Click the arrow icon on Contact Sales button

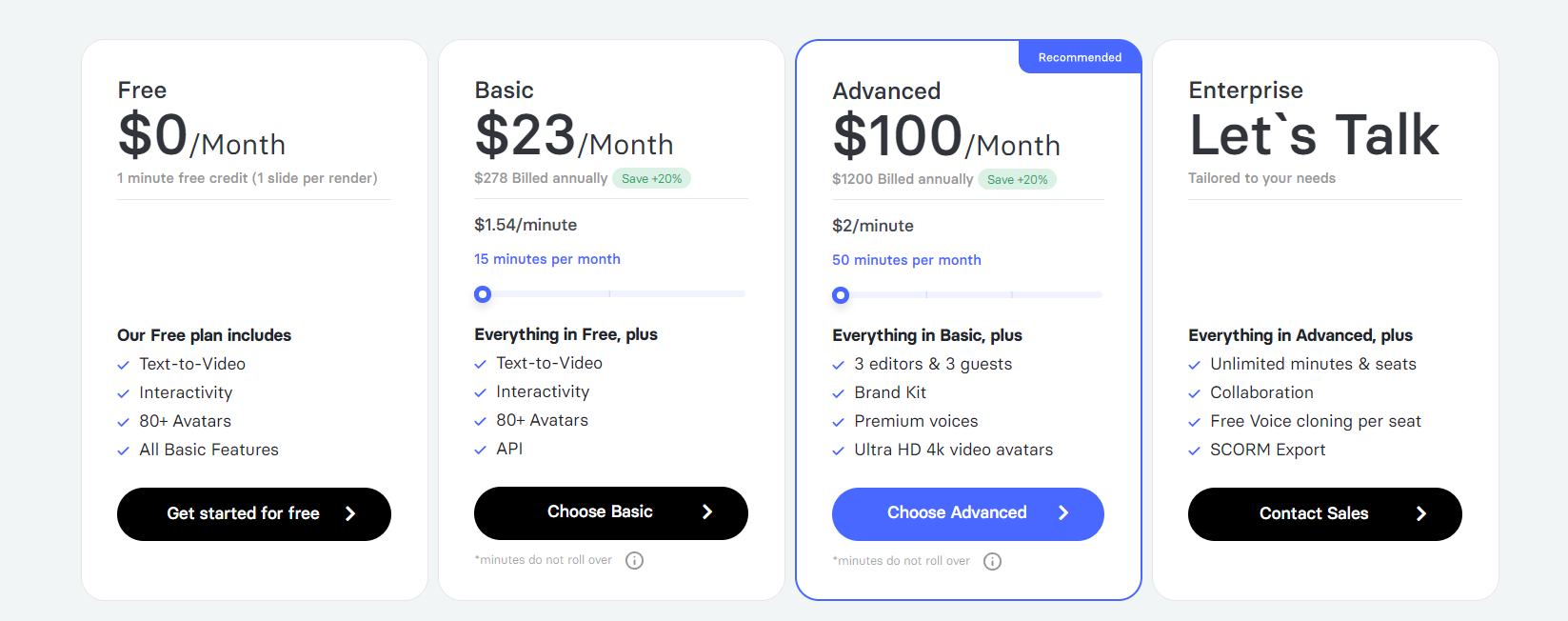[1420, 513]
